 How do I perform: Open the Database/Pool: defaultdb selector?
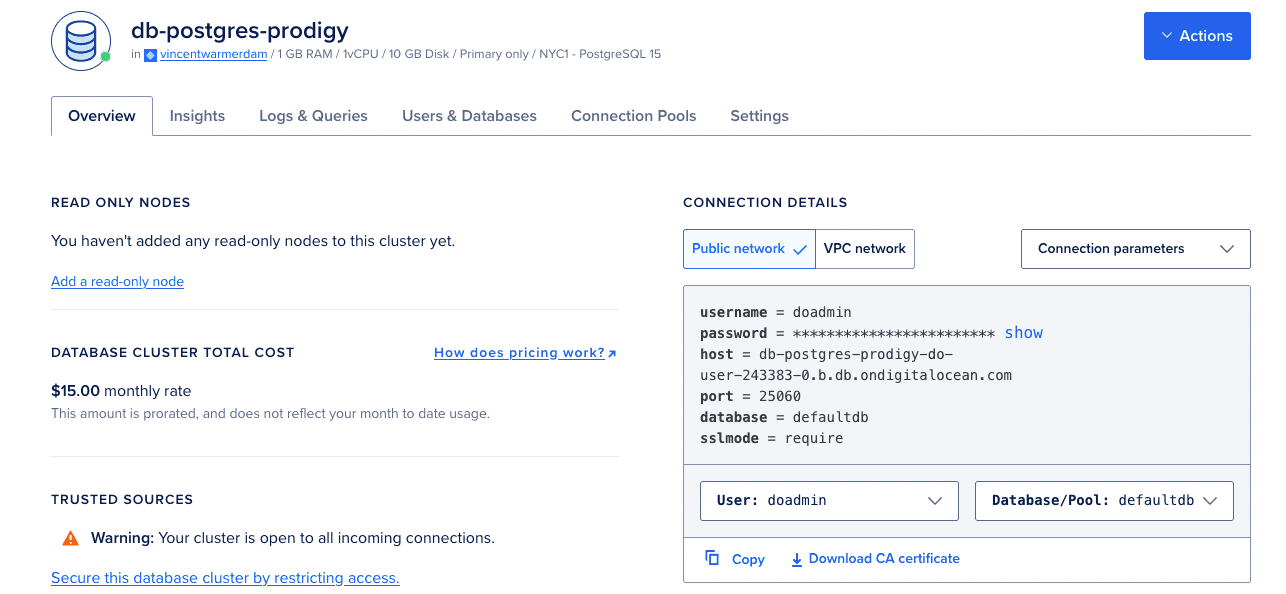pyautogui.click(x=1103, y=500)
